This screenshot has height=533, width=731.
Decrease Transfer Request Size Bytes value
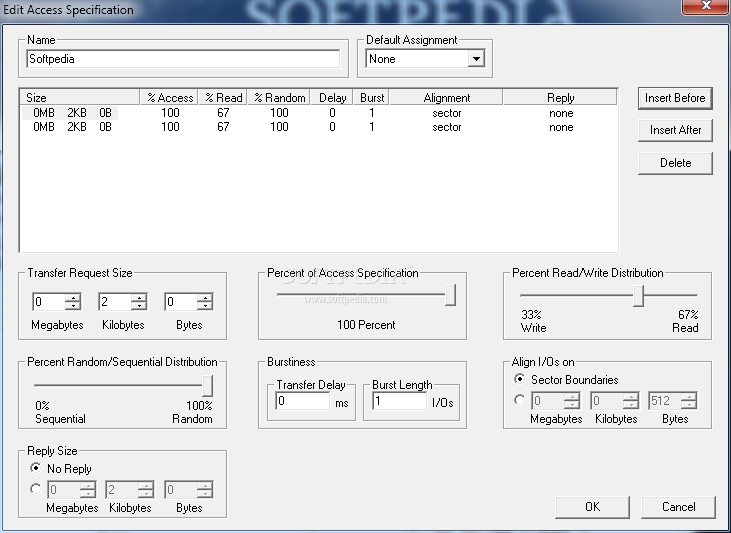point(205,306)
